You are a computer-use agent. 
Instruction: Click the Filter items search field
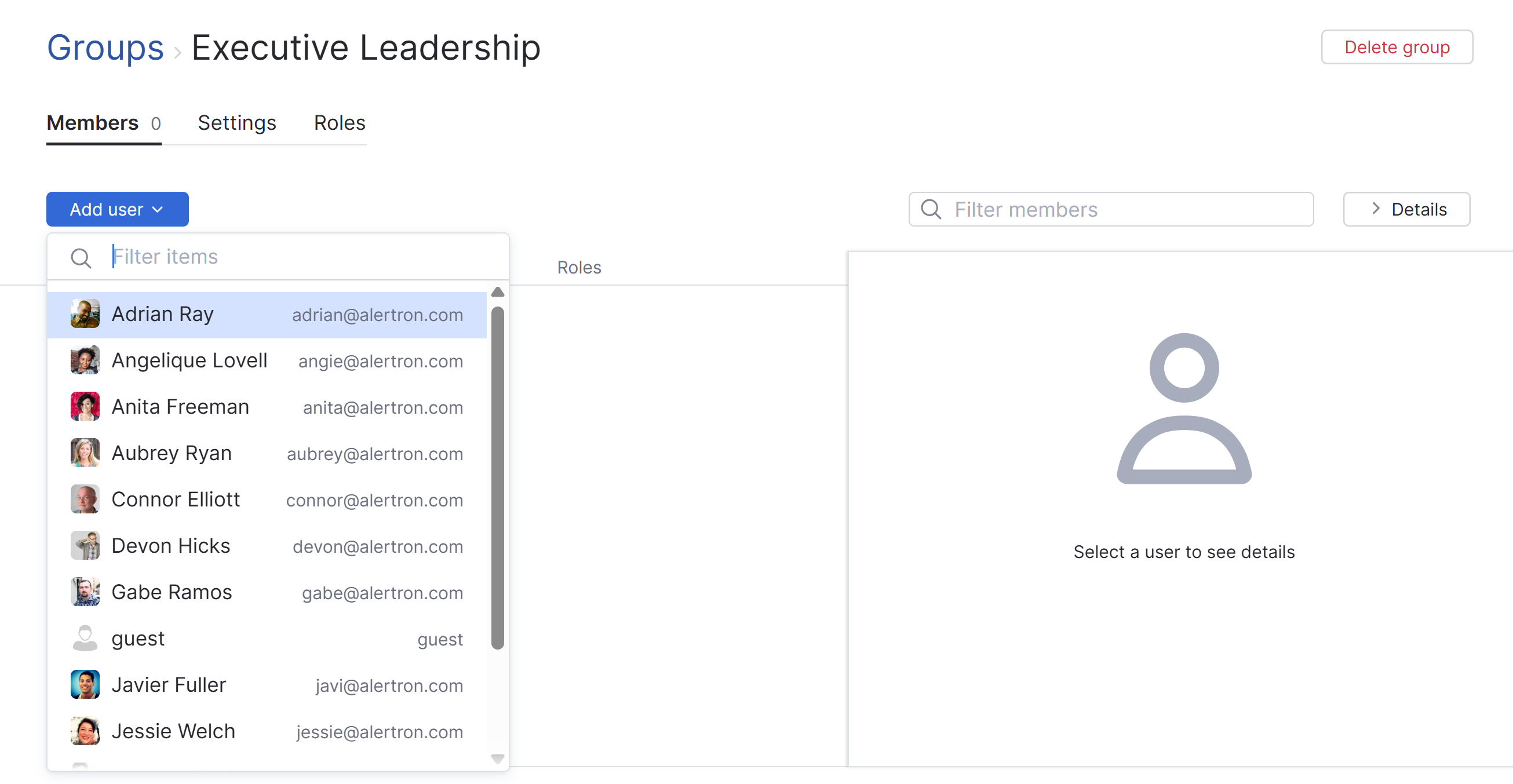pos(264,256)
